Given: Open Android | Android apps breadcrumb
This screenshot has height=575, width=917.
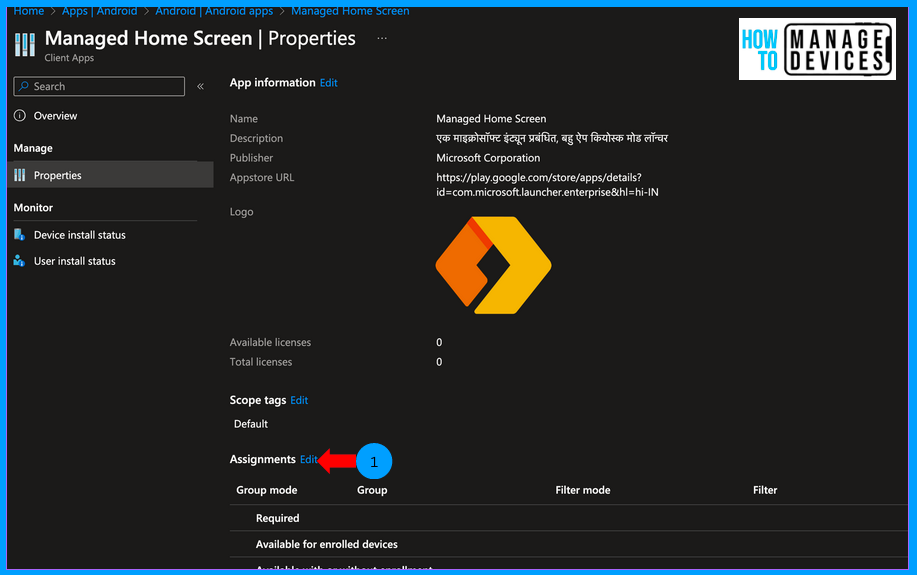Looking at the screenshot, I should pyautogui.click(x=214, y=11).
